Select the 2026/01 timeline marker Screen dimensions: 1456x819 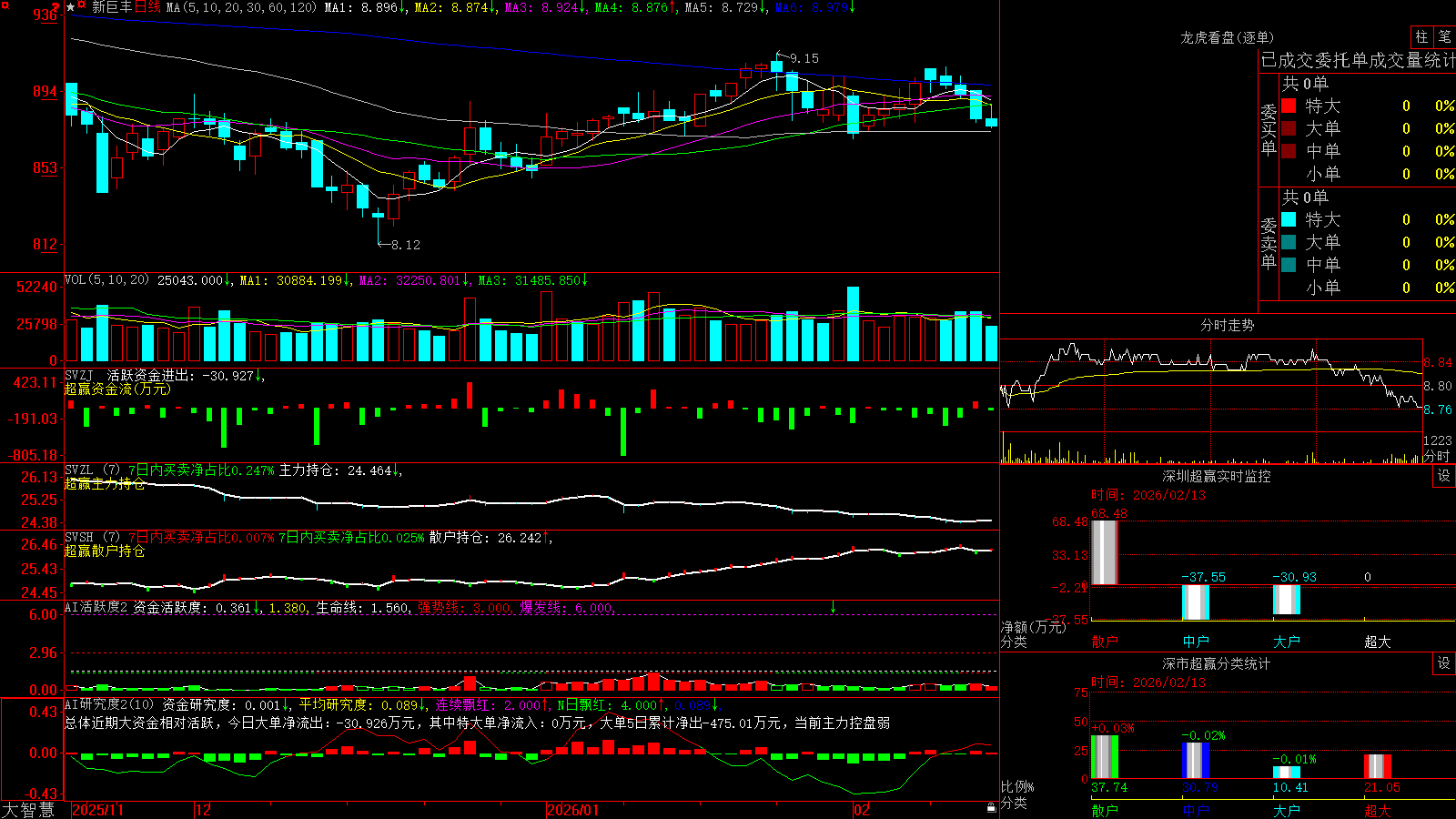572,810
